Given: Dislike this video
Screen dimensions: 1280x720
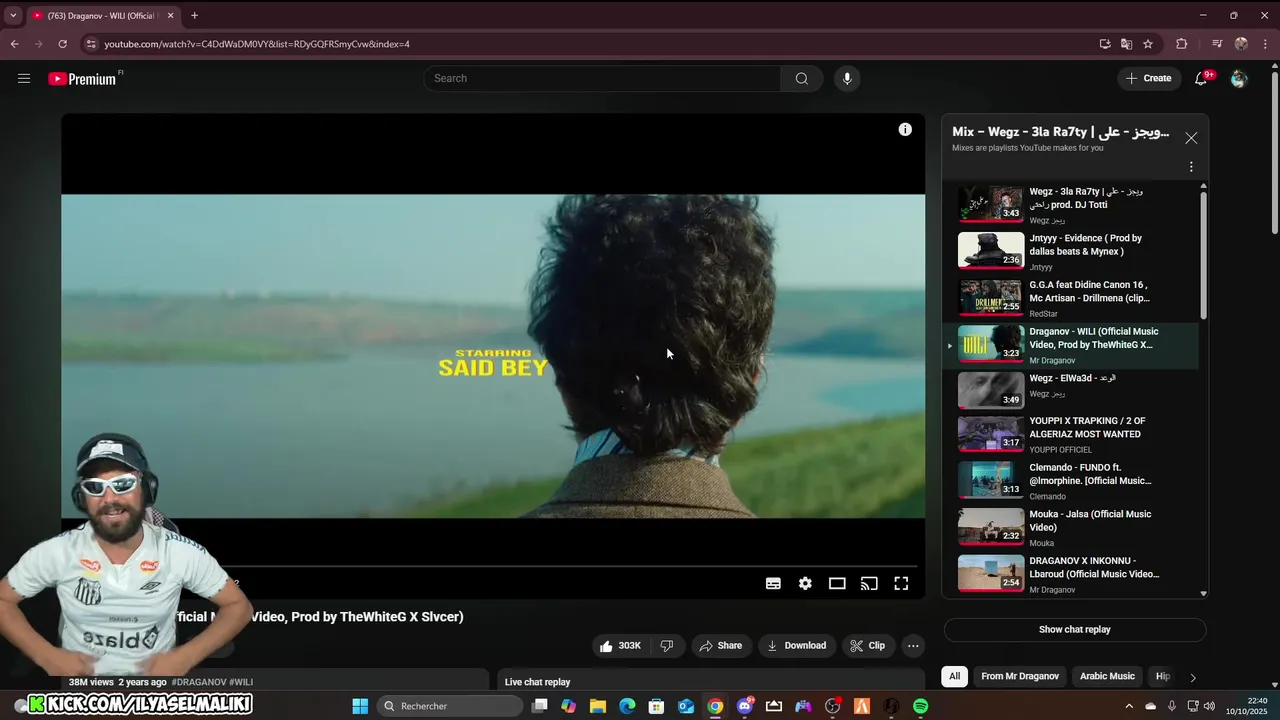Looking at the screenshot, I should point(666,646).
